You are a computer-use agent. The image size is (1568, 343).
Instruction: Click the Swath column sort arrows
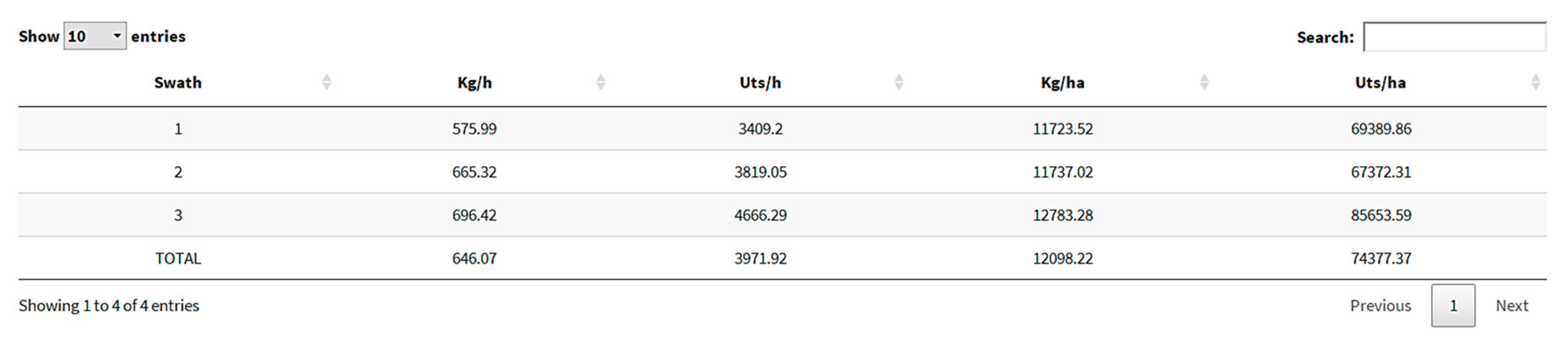(x=327, y=82)
